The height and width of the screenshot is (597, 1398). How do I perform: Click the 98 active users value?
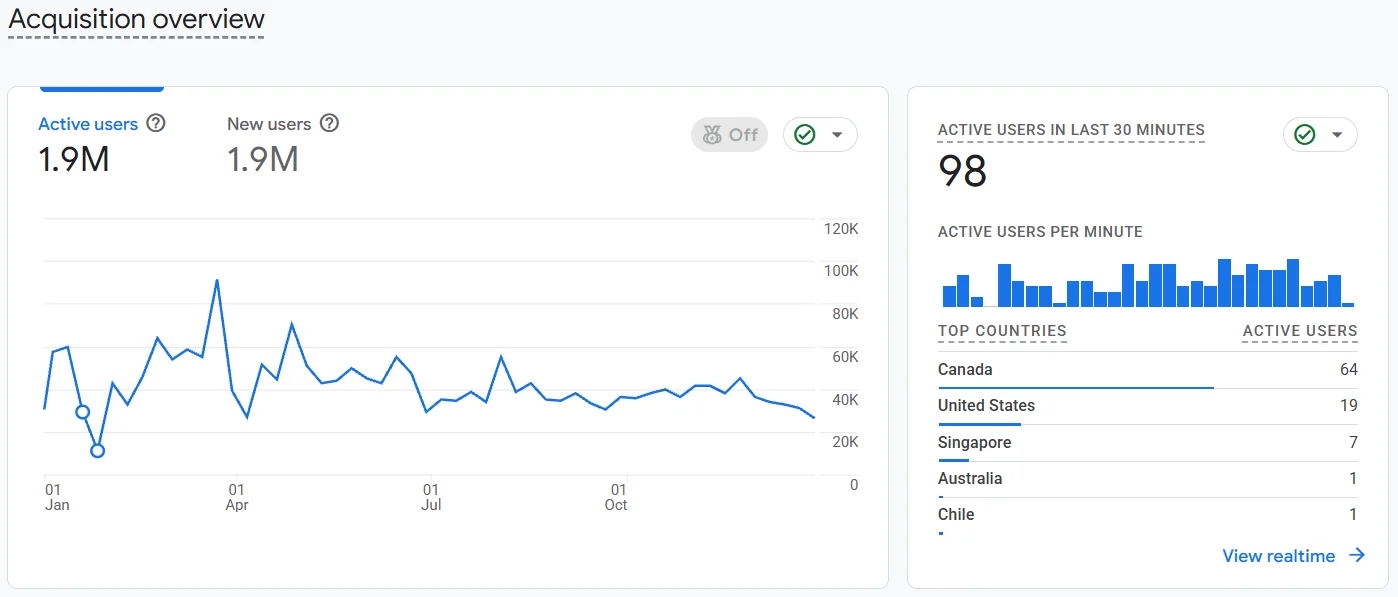coord(962,171)
